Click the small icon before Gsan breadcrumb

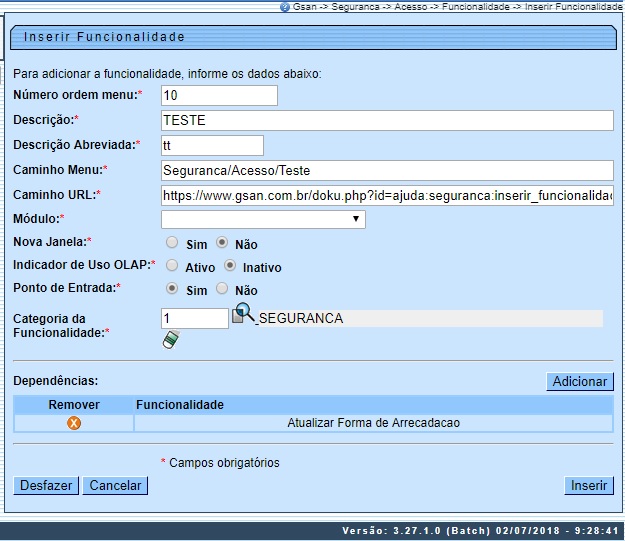click(285, 6)
